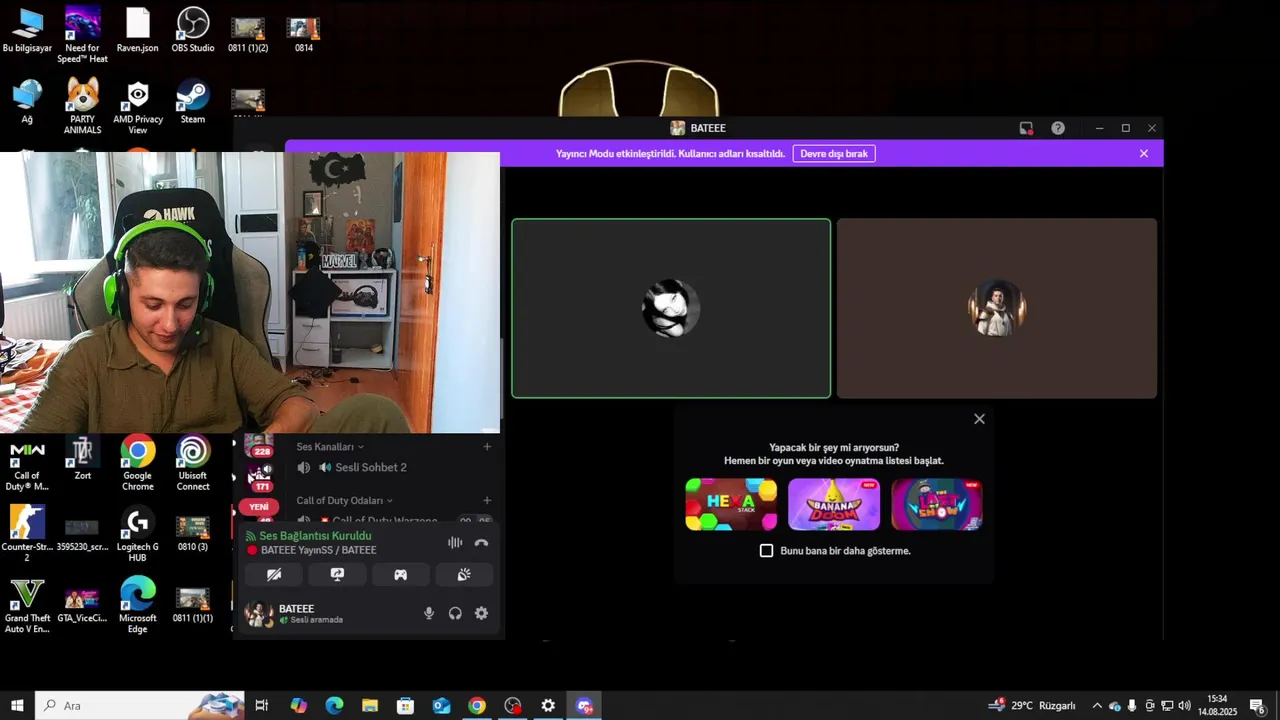
Task: Disconnect from Discord voice call
Action: coord(481,543)
